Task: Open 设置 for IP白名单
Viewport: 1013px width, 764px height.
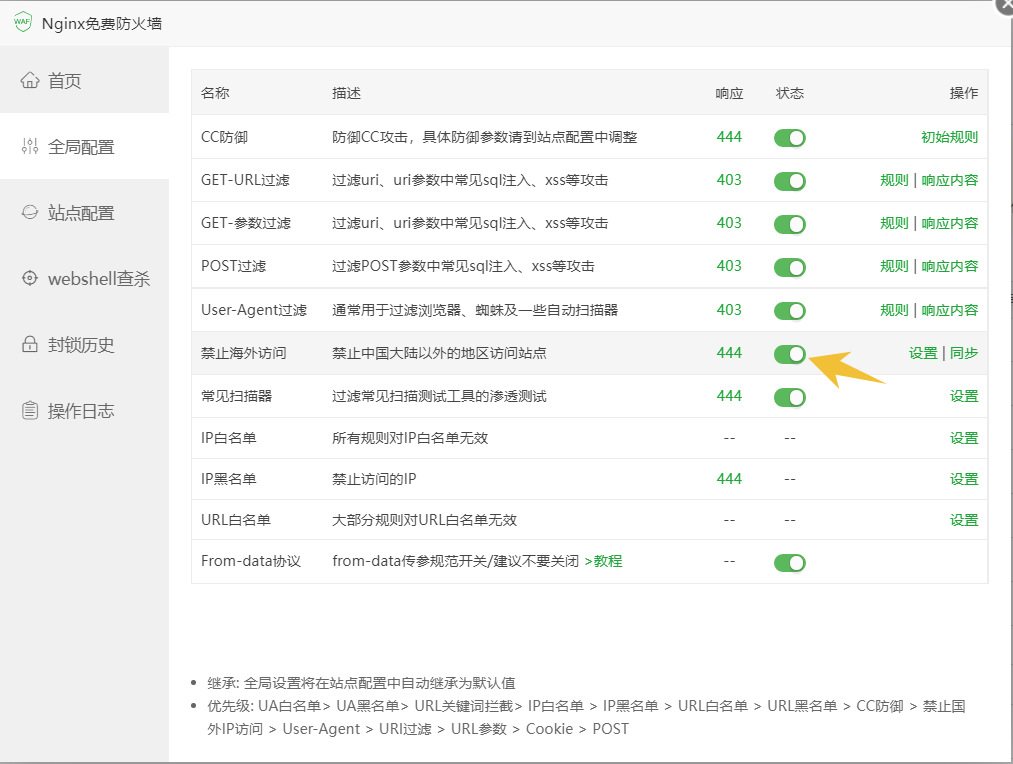Action: click(x=964, y=438)
